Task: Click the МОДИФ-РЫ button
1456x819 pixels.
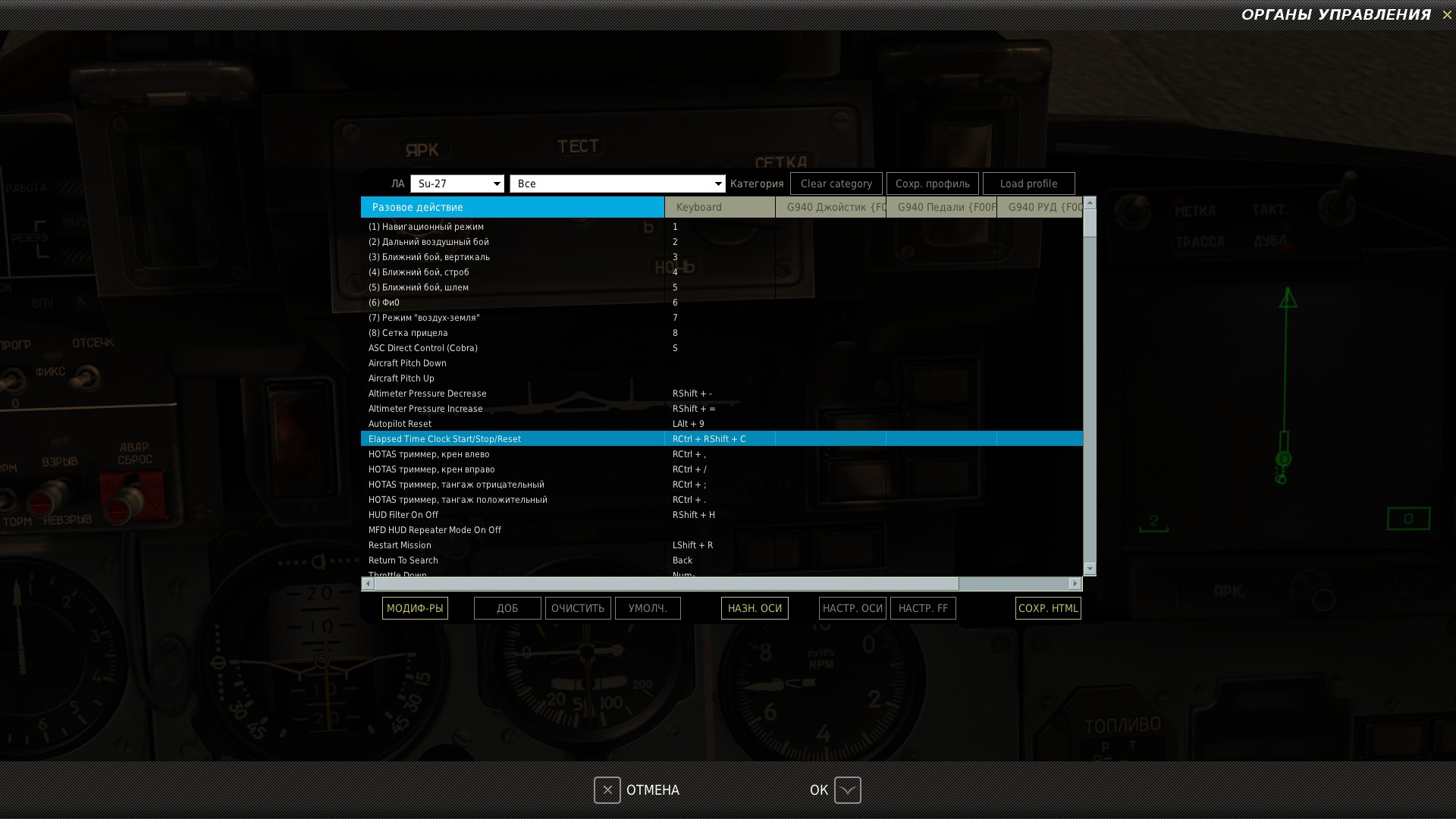Action: click(x=415, y=608)
